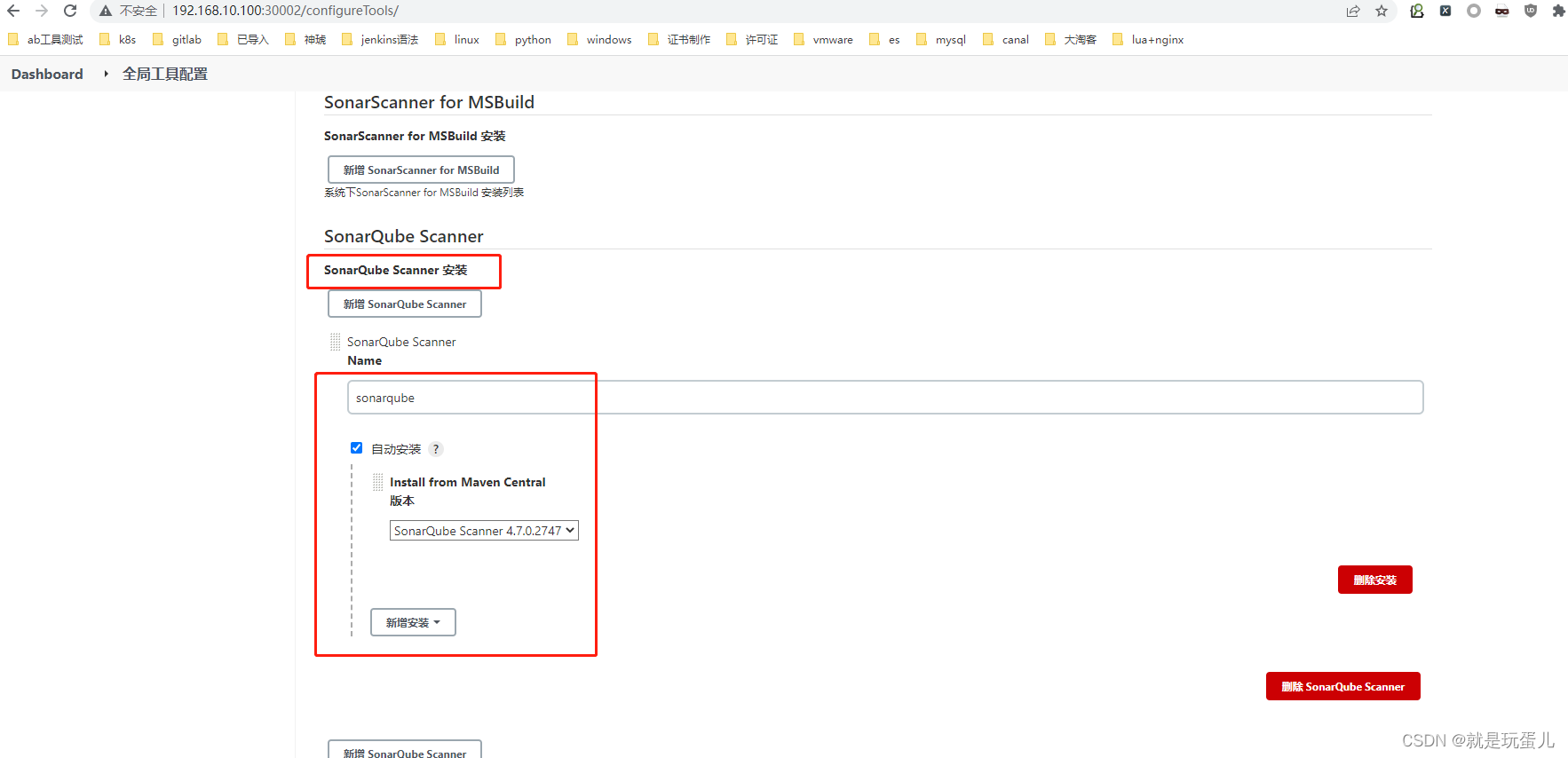Open the gray circle extension icon

click(1474, 11)
